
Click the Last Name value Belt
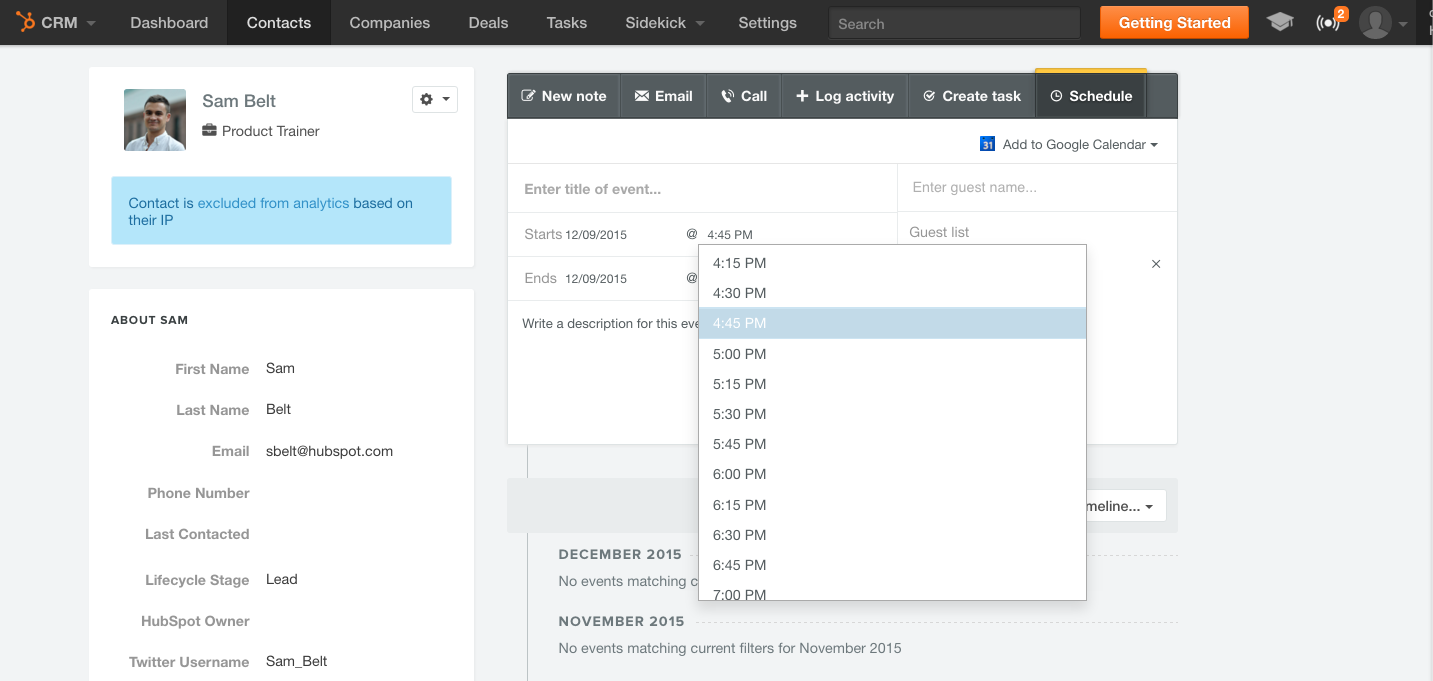coord(278,409)
